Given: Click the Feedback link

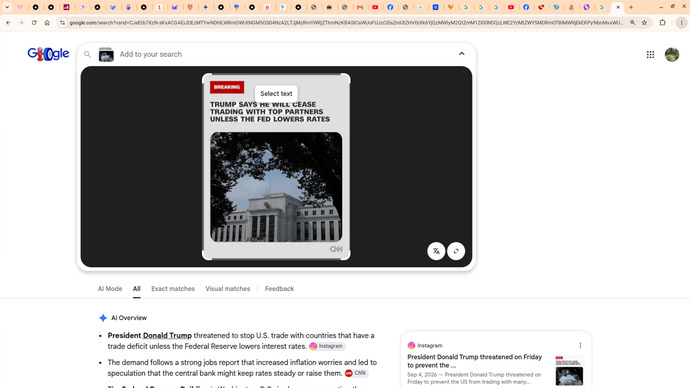Looking at the screenshot, I should (x=279, y=289).
